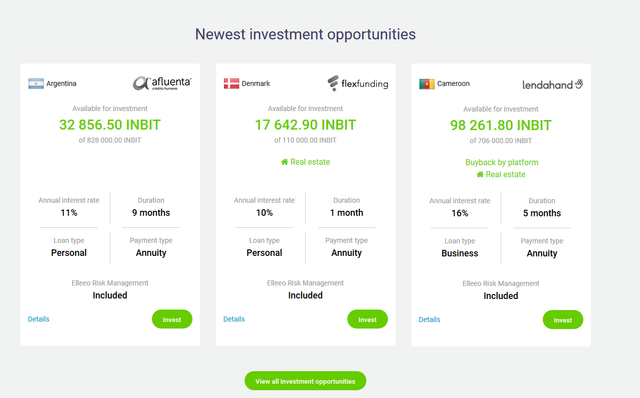Click the flexfunding logo
Screen dimensions: 640x398
point(358,83)
